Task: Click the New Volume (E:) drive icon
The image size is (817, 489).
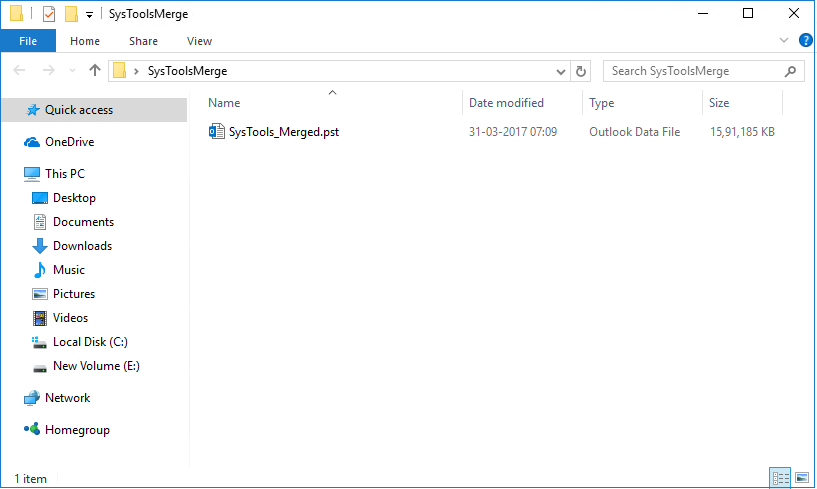Action: pyautogui.click(x=40, y=368)
